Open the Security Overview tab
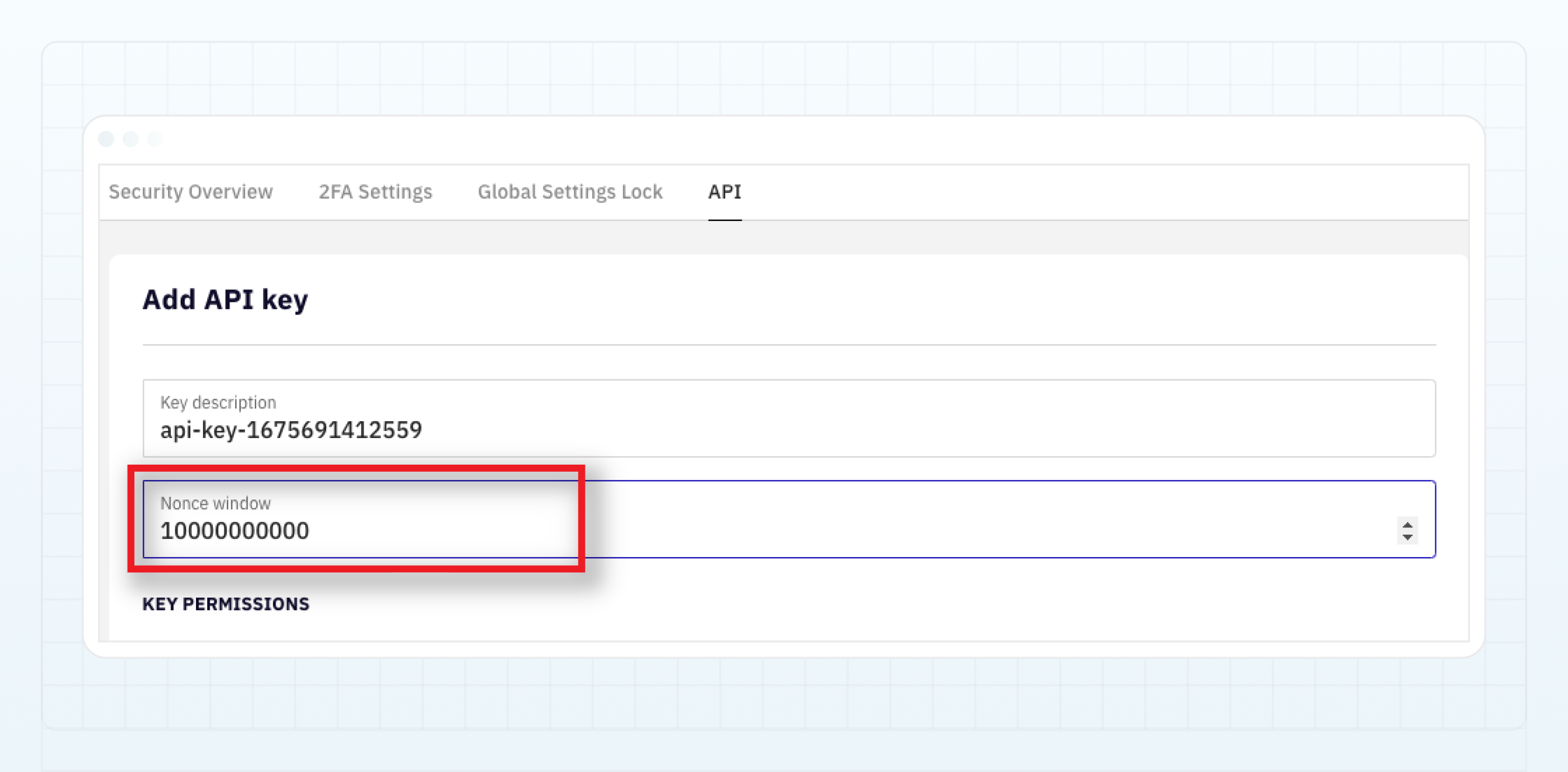This screenshot has width=1568, height=772. (x=190, y=192)
